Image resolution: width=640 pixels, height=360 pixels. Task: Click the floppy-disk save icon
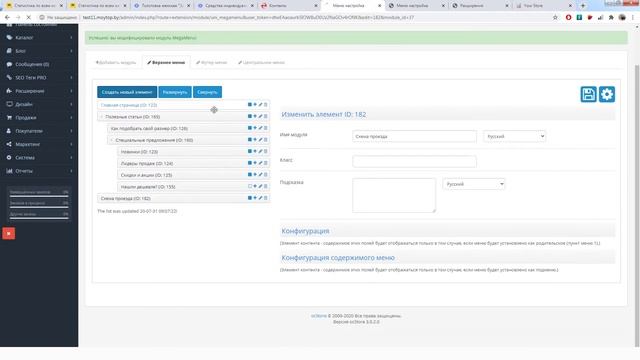(588, 94)
